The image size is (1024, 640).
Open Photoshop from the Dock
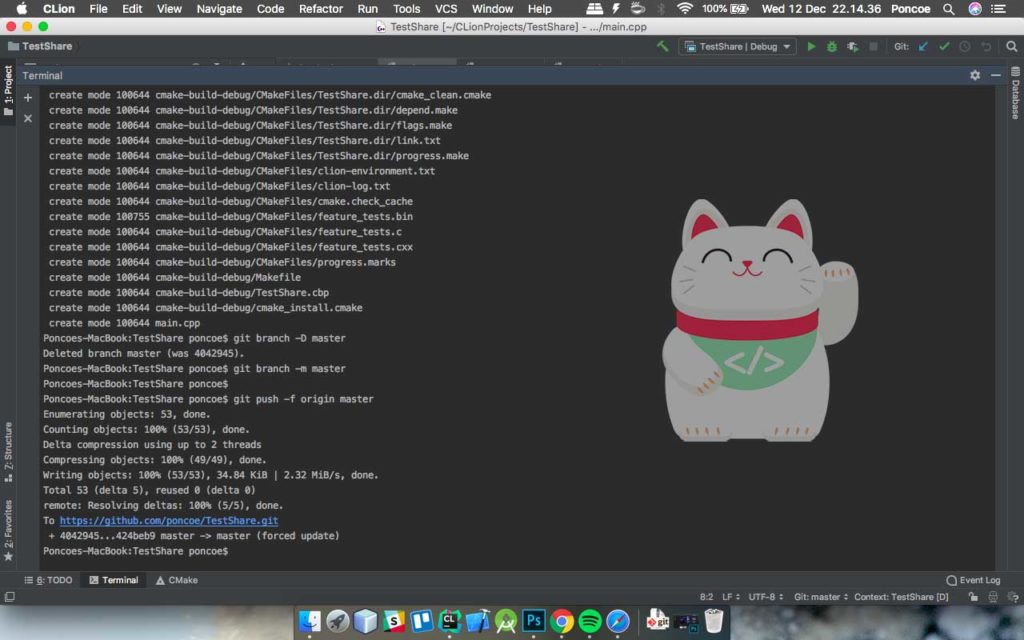[534, 621]
